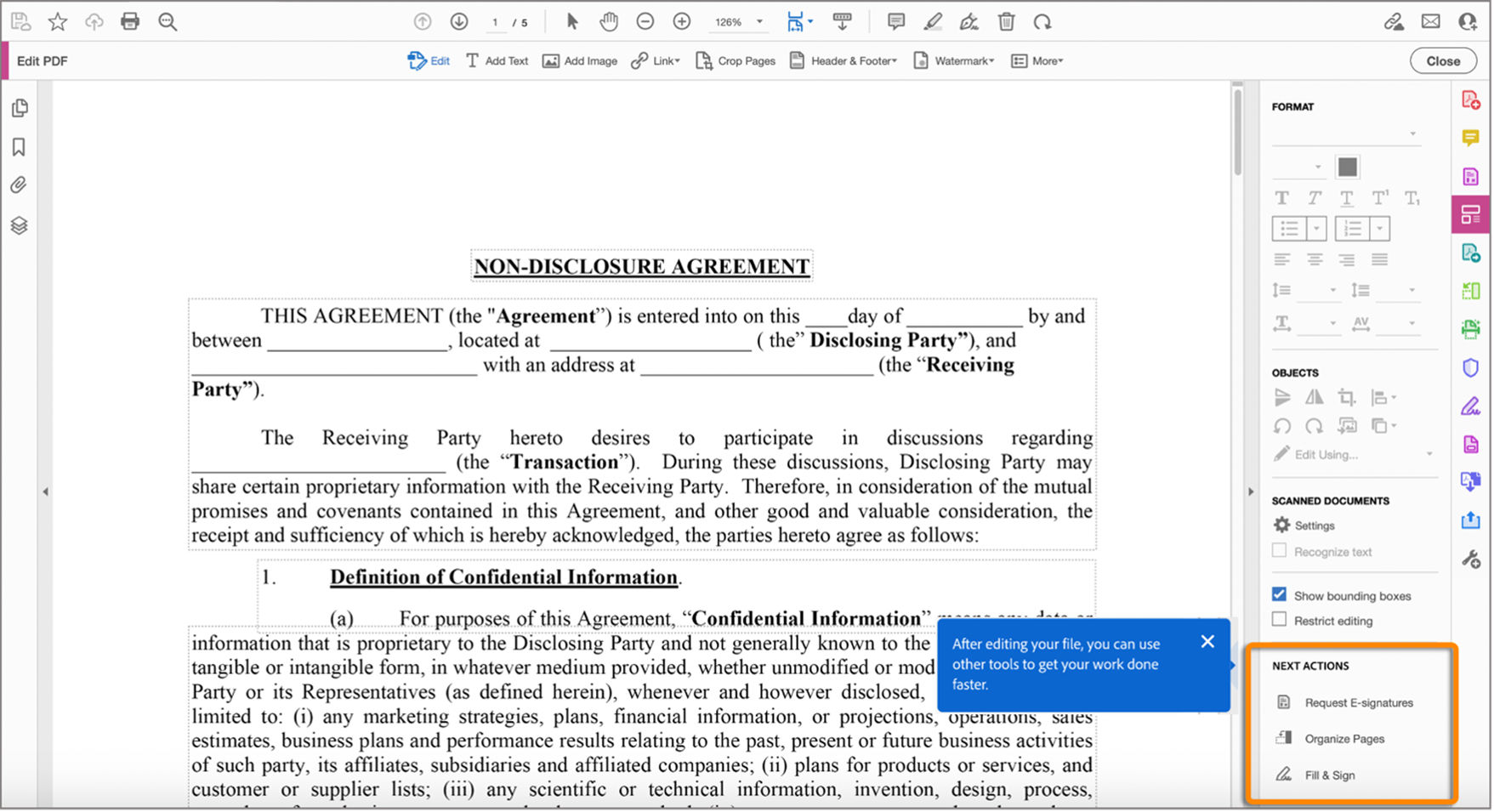Open the More menu in the toolbar
The height and width of the screenshot is (812, 1494).
[1036, 60]
